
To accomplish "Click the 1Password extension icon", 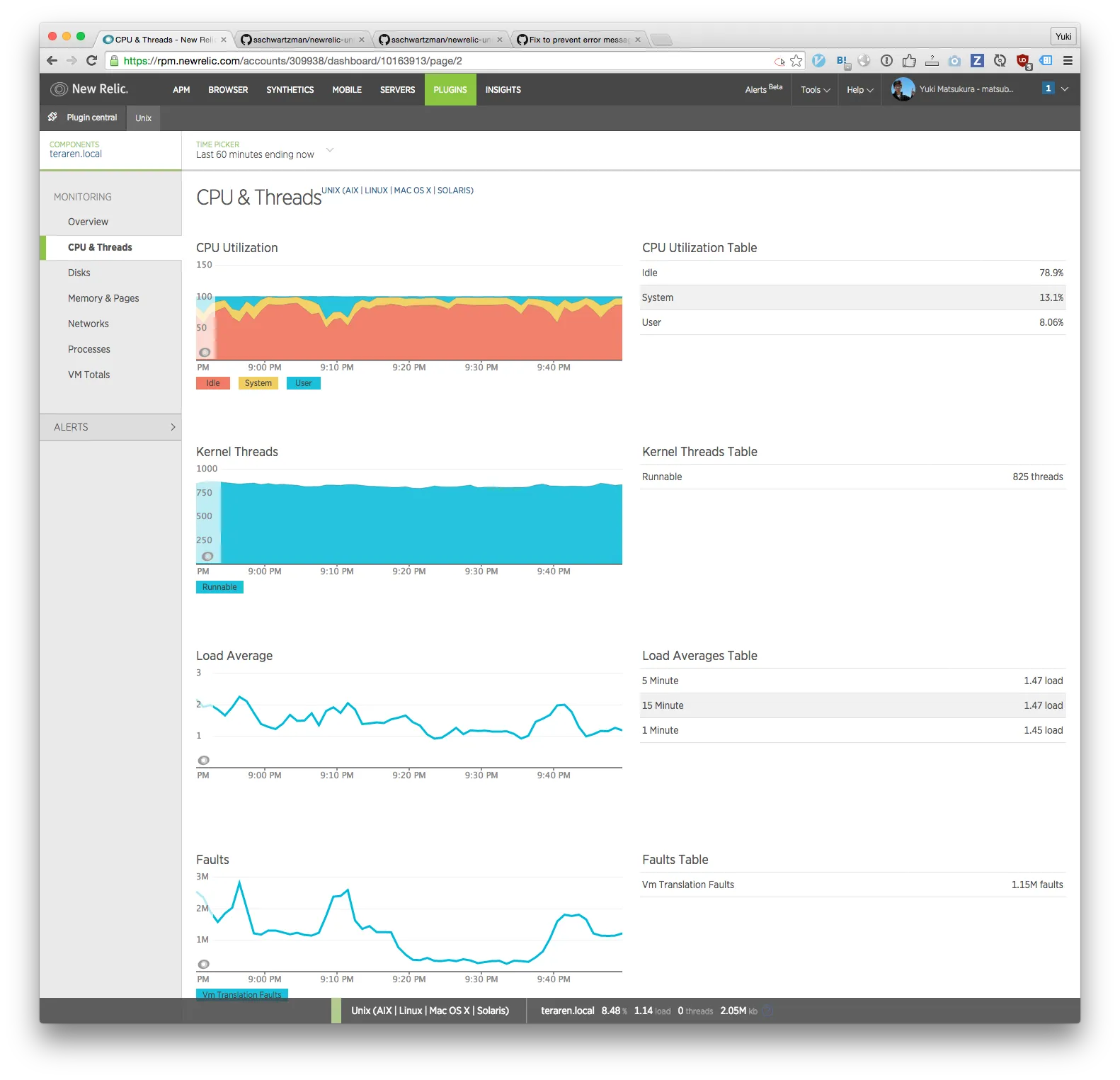I will coord(886,61).
